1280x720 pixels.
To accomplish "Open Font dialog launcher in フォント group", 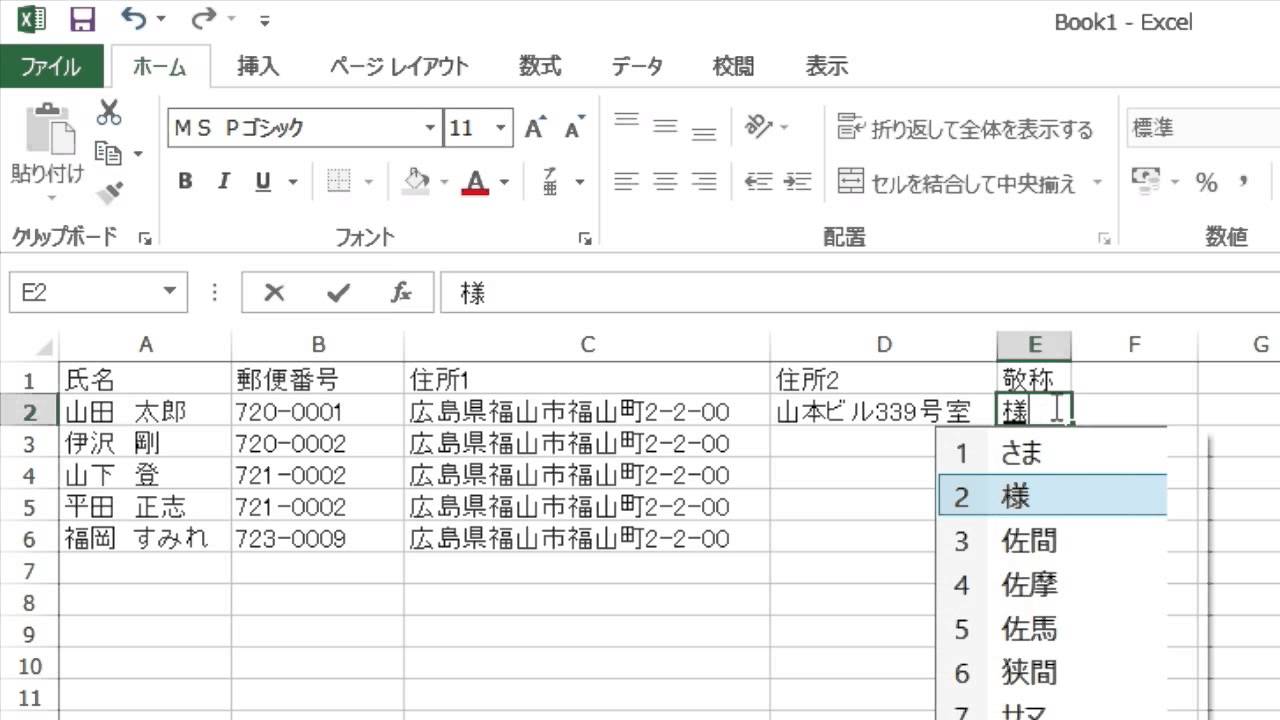I will click(585, 238).
